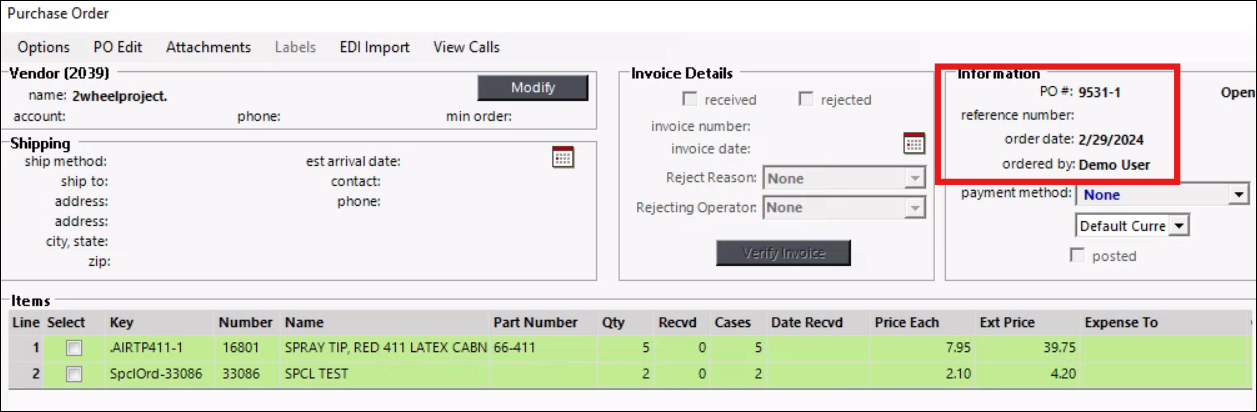This screenshot has height=412, width=1257.
Task: Open the EDI Import menu
Action: 374,47
